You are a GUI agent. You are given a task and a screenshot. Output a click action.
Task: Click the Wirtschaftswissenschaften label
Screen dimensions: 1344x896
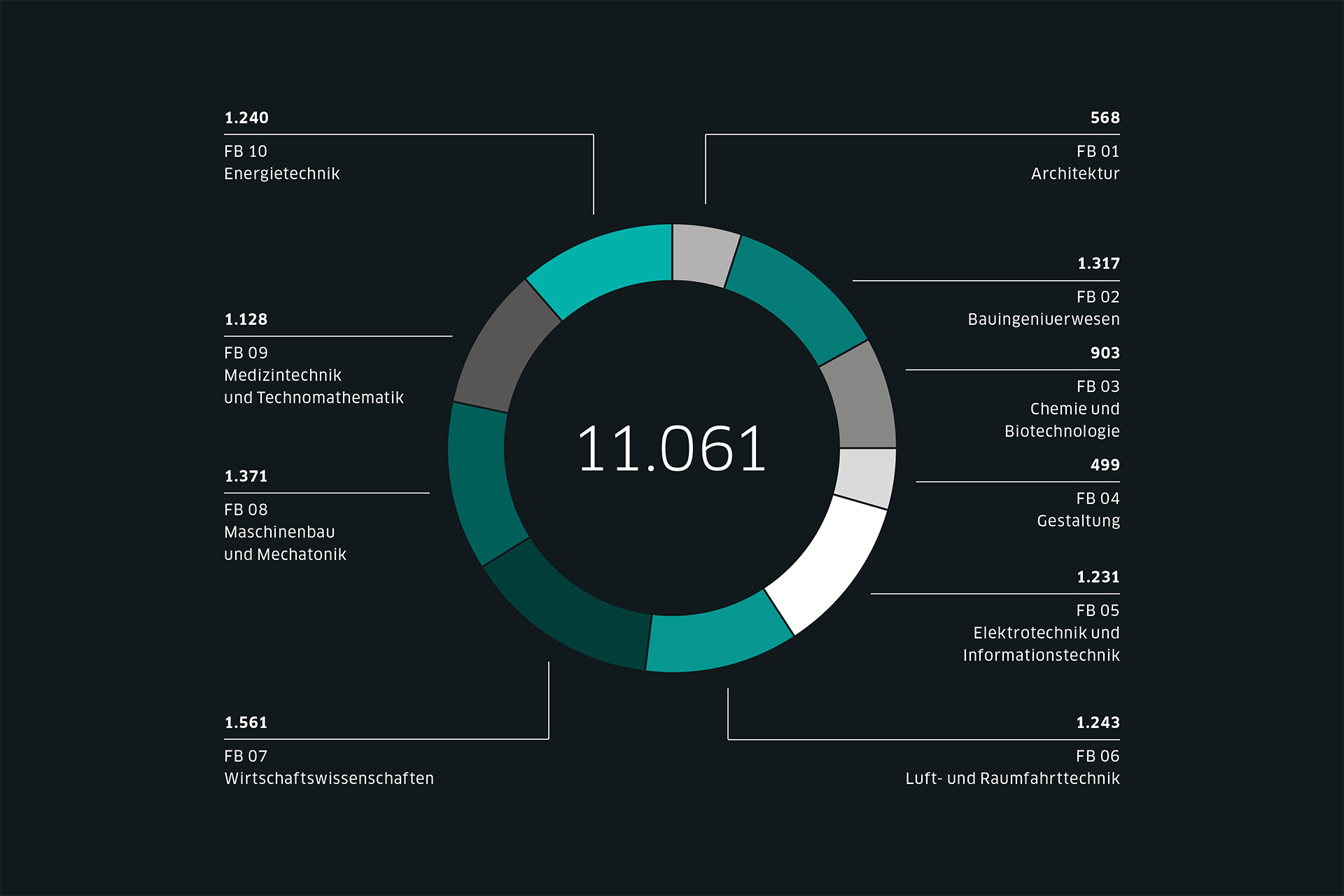point(329,778)
